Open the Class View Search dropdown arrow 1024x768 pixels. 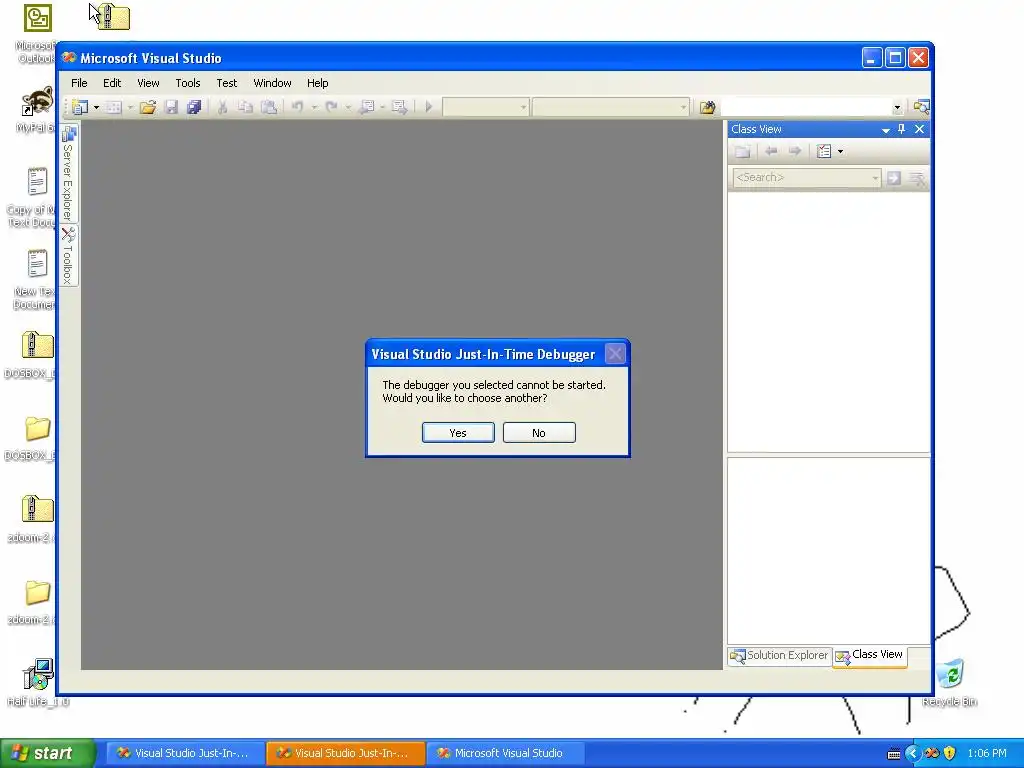[875, 178]
